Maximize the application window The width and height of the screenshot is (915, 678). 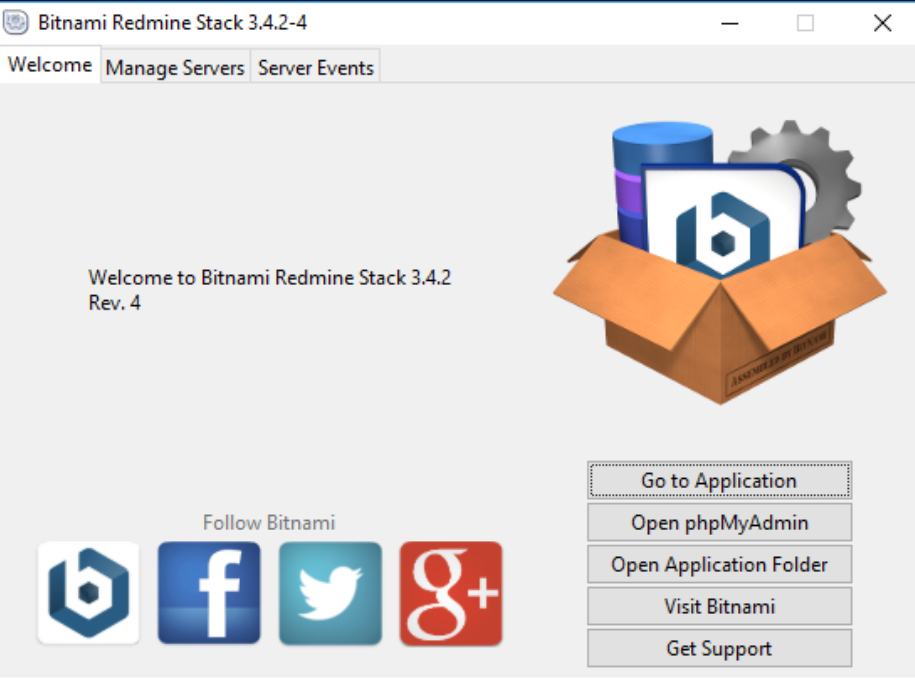tap(805, 22)
